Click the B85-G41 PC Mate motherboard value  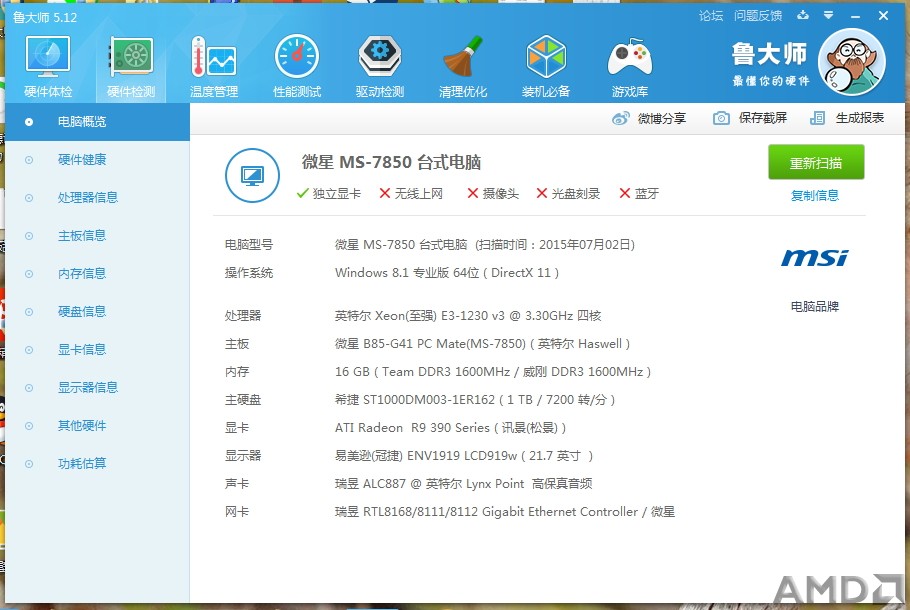482,344
